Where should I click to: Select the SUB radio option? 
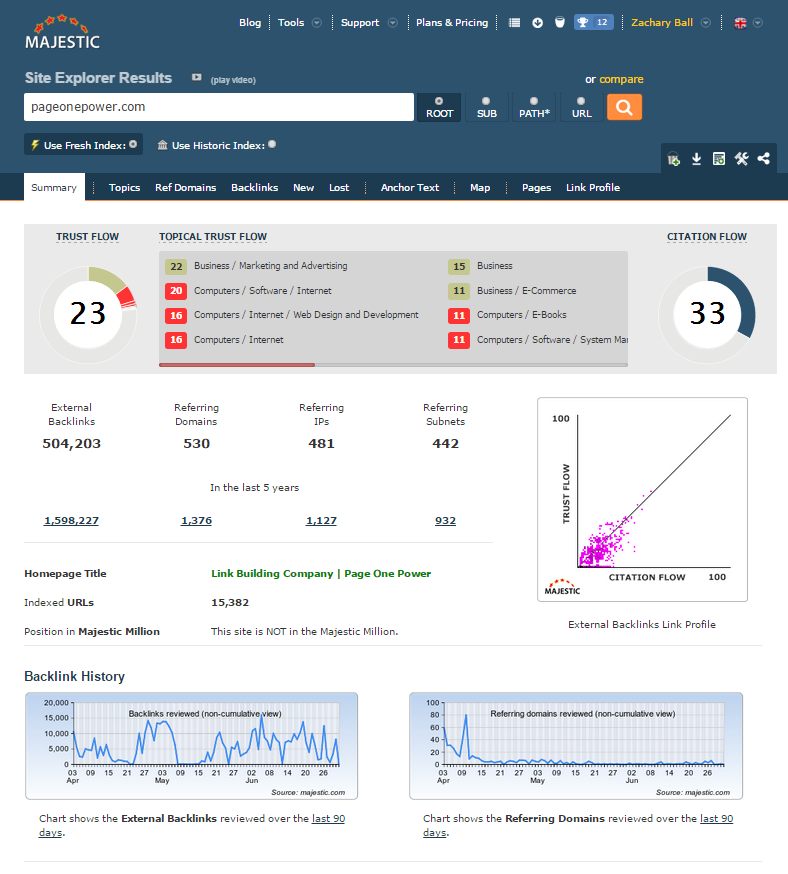pyautogui.click(x=486, y=101)
